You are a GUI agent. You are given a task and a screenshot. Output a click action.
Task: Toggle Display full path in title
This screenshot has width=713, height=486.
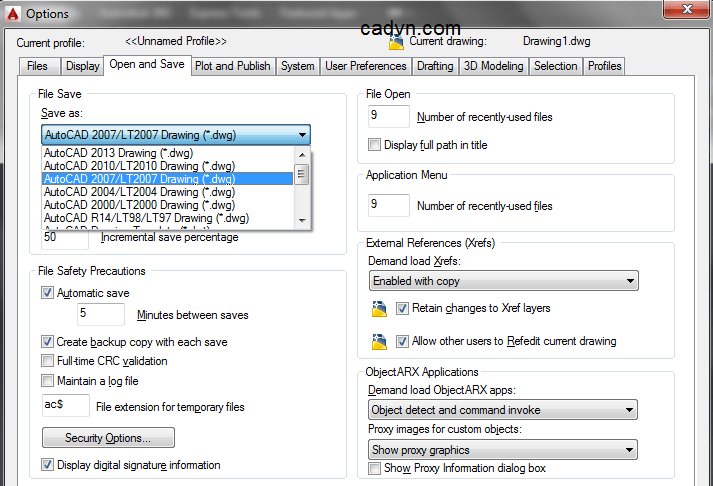pos(374,145)
